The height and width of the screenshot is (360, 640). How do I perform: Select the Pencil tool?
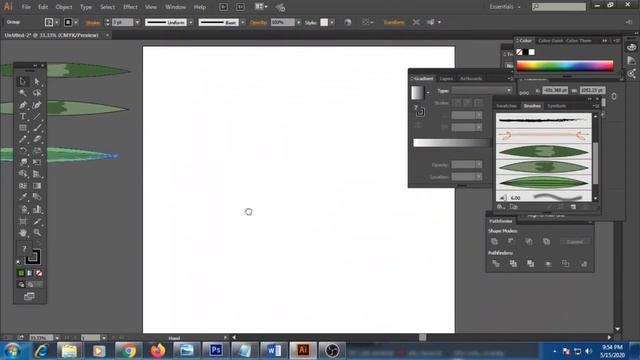pyautogui.click(x=22, y=139)
